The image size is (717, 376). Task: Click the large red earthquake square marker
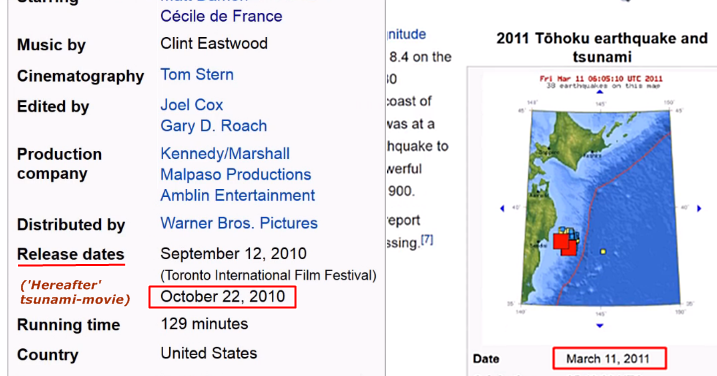click(561, 241)
